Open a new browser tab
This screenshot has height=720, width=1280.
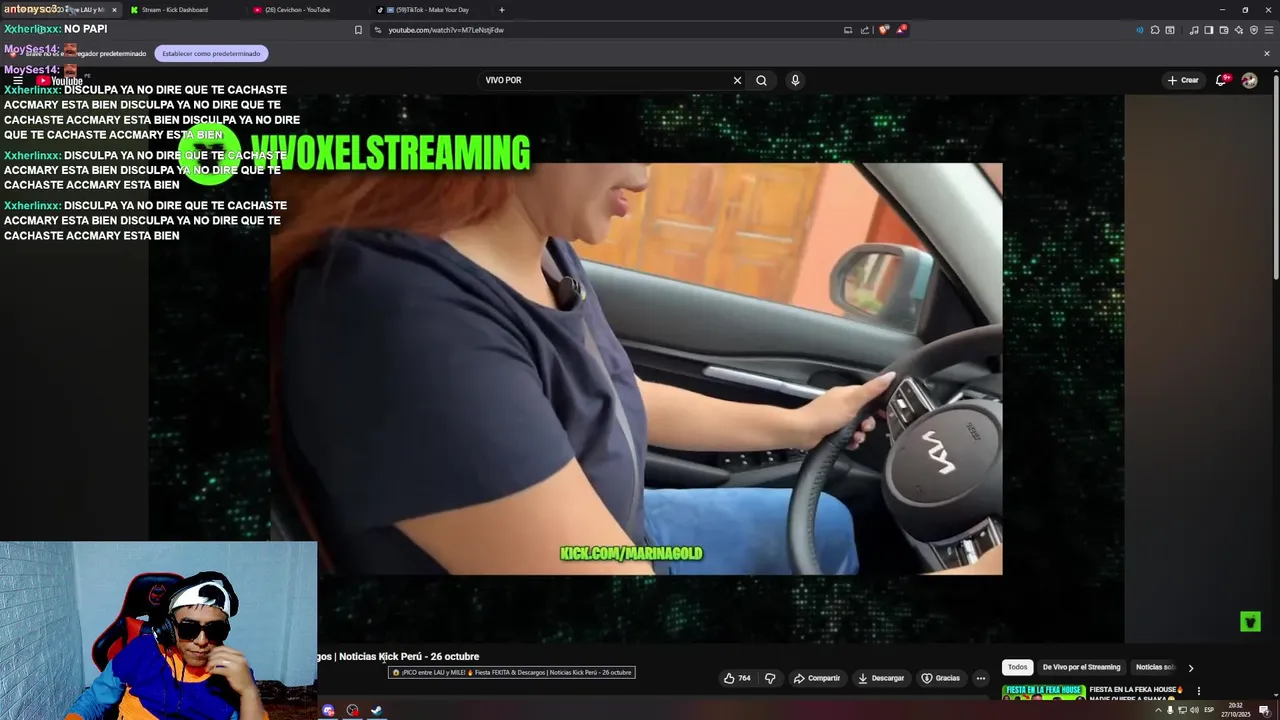click(x=502, y=10)
